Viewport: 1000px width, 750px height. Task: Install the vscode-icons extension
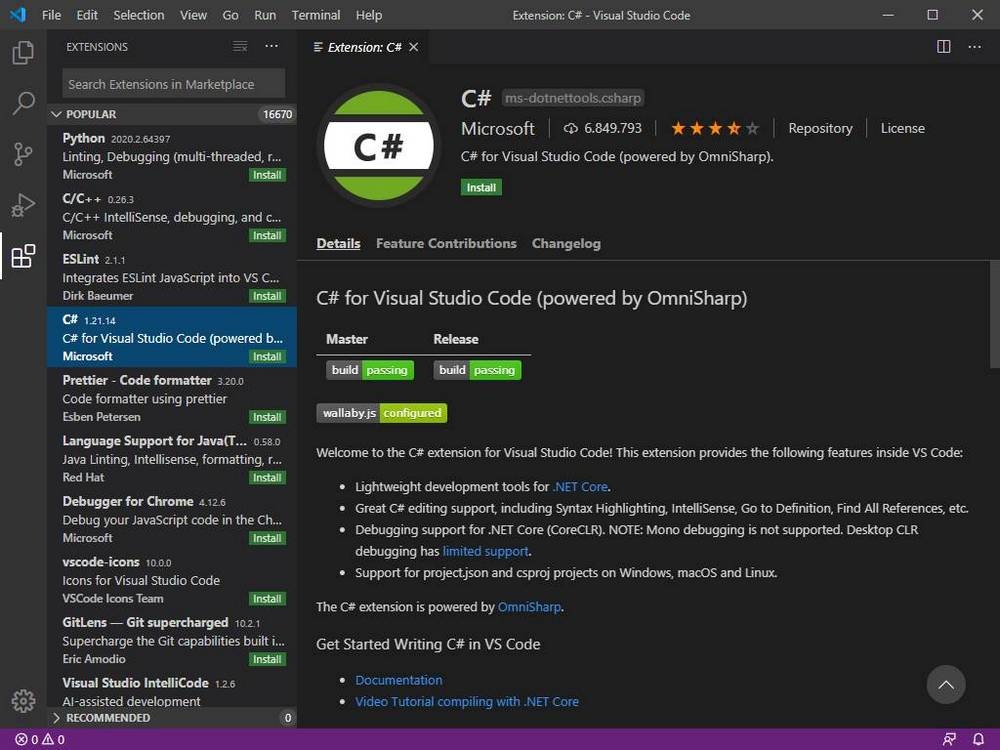tap(267, 599)
